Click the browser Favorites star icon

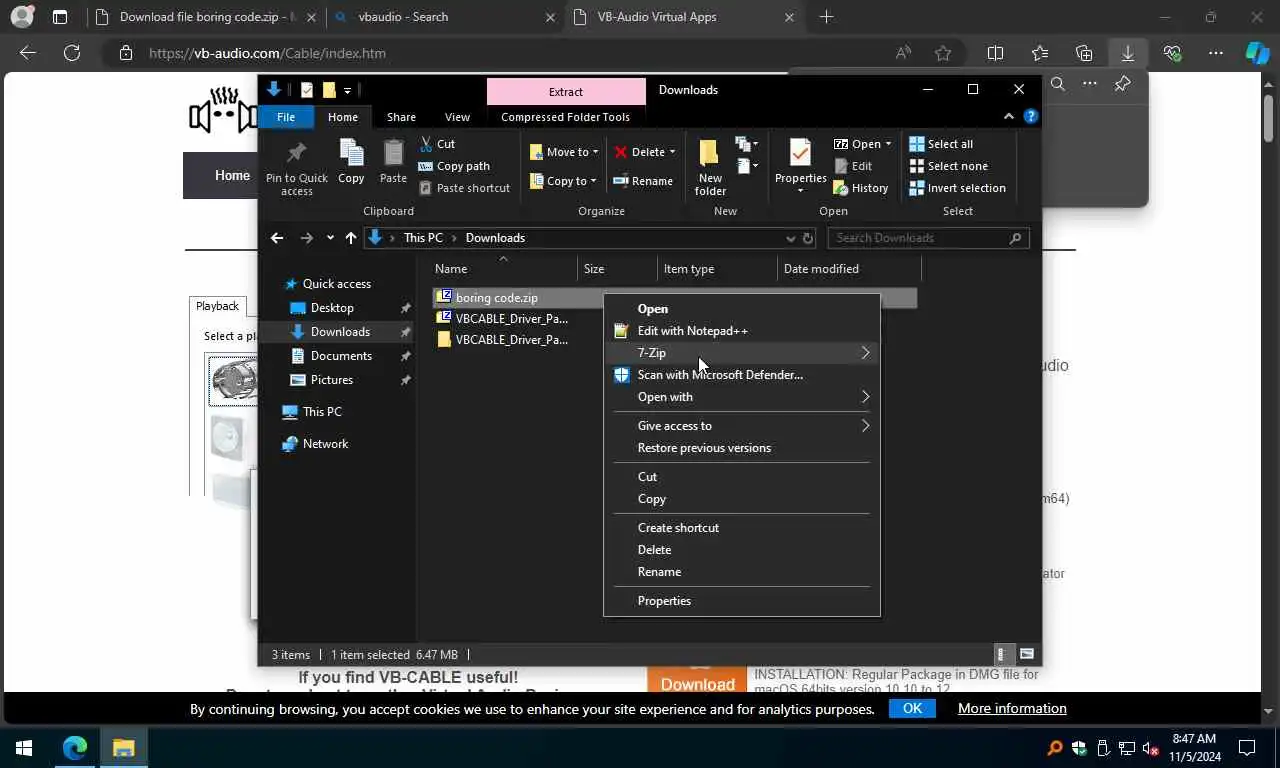click(x=943, y=53)
